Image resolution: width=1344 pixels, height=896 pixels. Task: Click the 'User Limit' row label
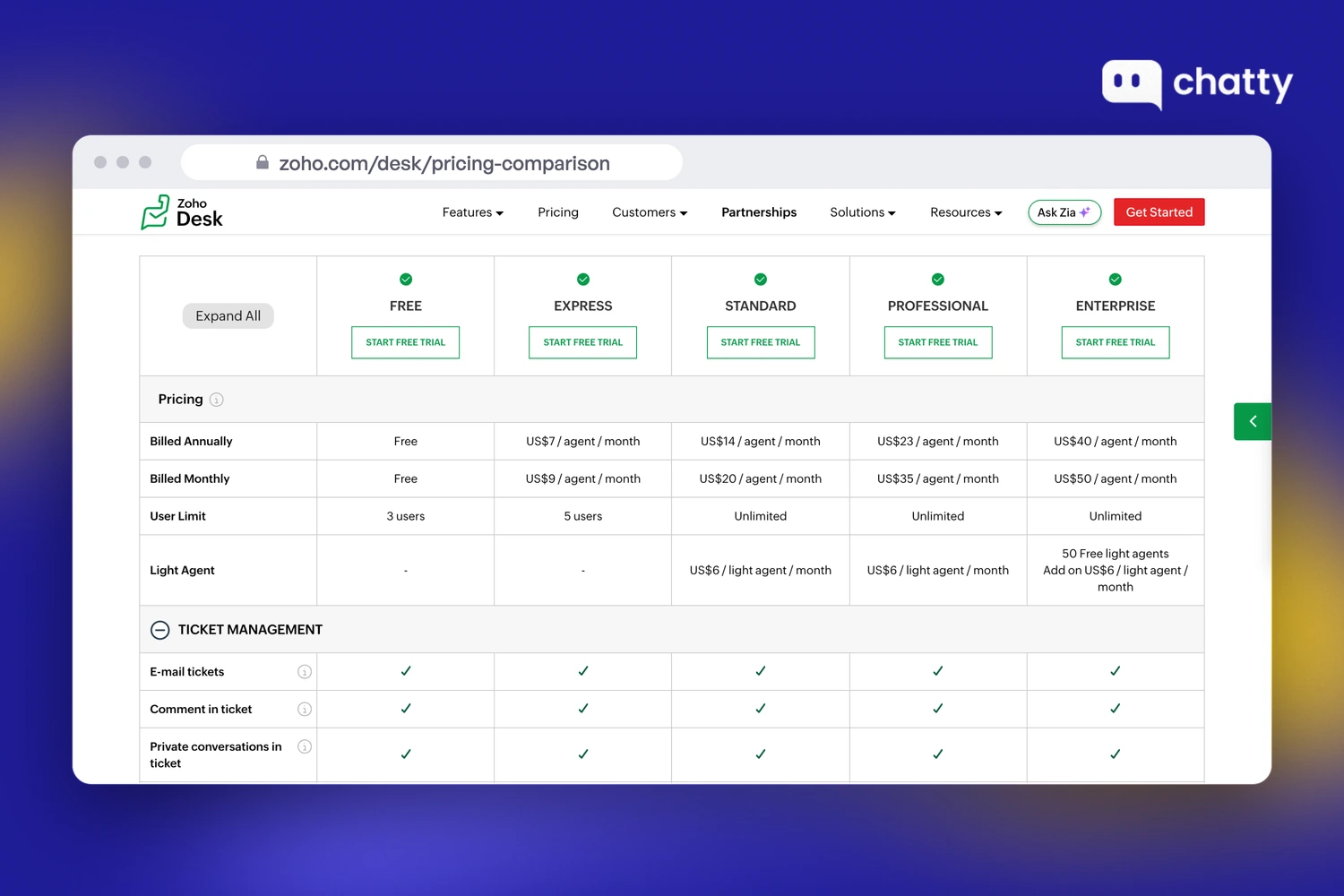pyautogui.click(x=177, y=517)
